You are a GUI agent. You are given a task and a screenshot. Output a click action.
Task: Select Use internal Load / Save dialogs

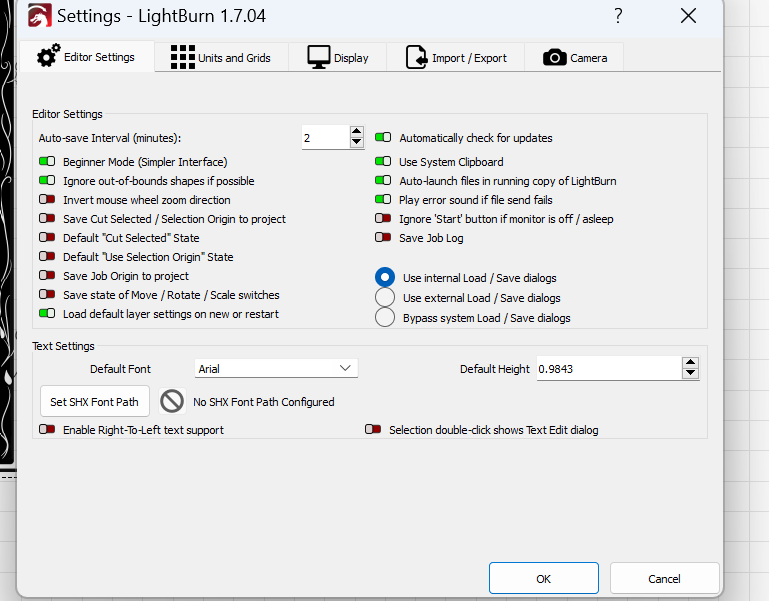point(385,277)
